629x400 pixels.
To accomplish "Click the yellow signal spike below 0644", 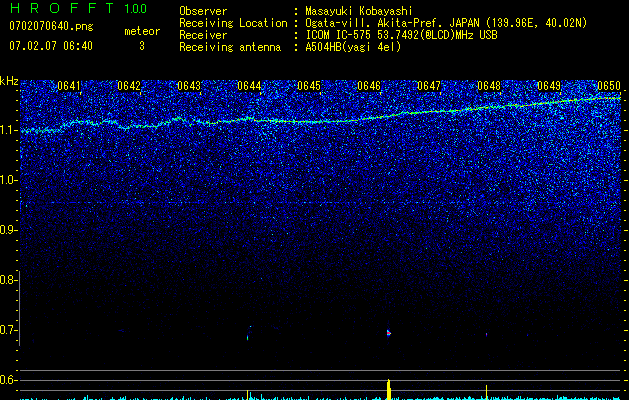I will pos(248,394).
